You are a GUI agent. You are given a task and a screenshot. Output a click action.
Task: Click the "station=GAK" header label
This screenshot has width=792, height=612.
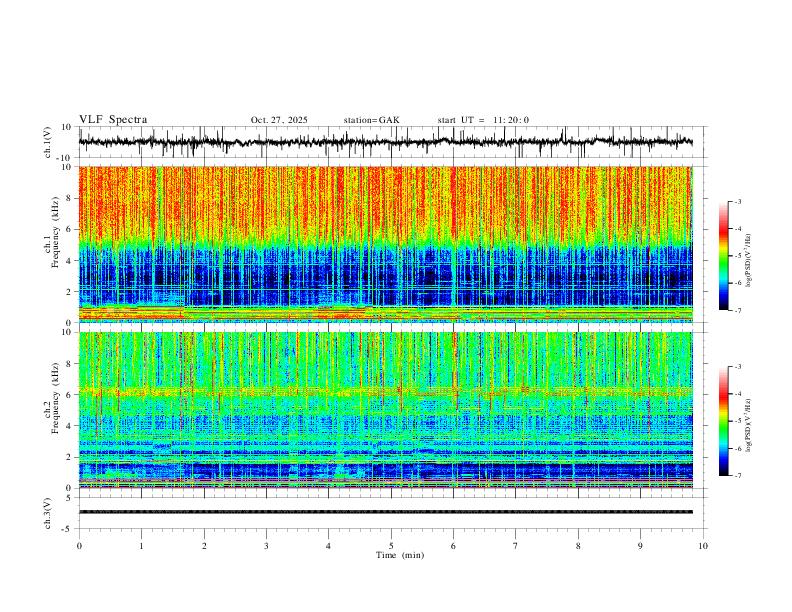coord(371,120)
